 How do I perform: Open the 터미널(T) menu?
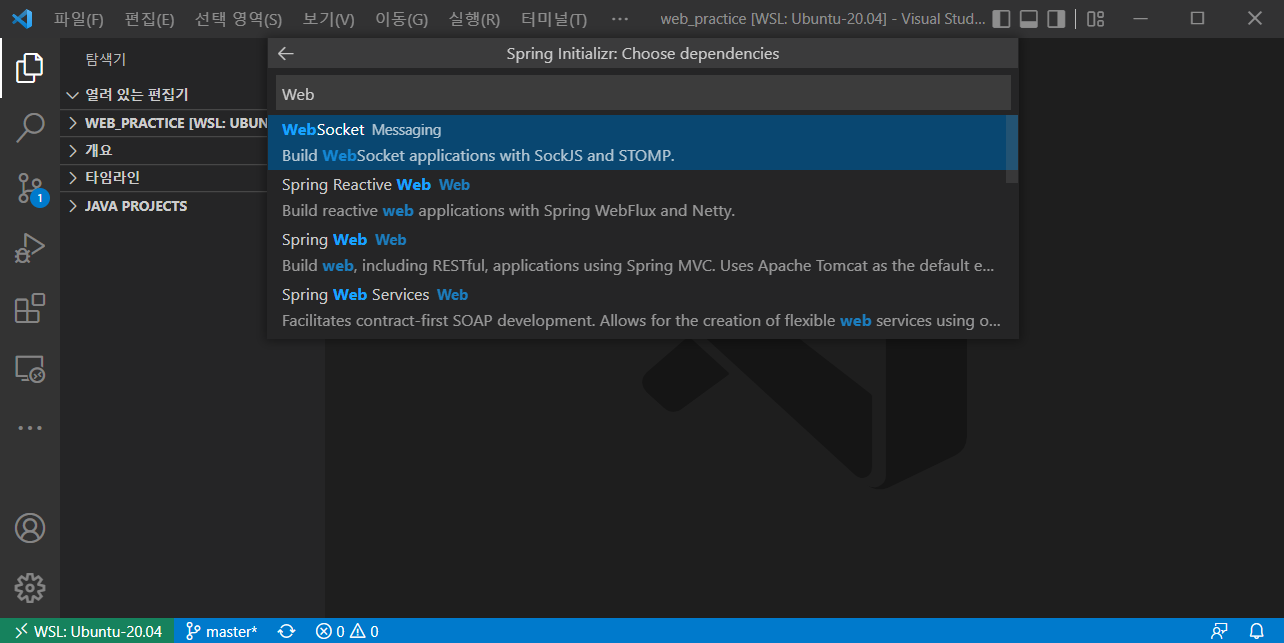(554, 19)
